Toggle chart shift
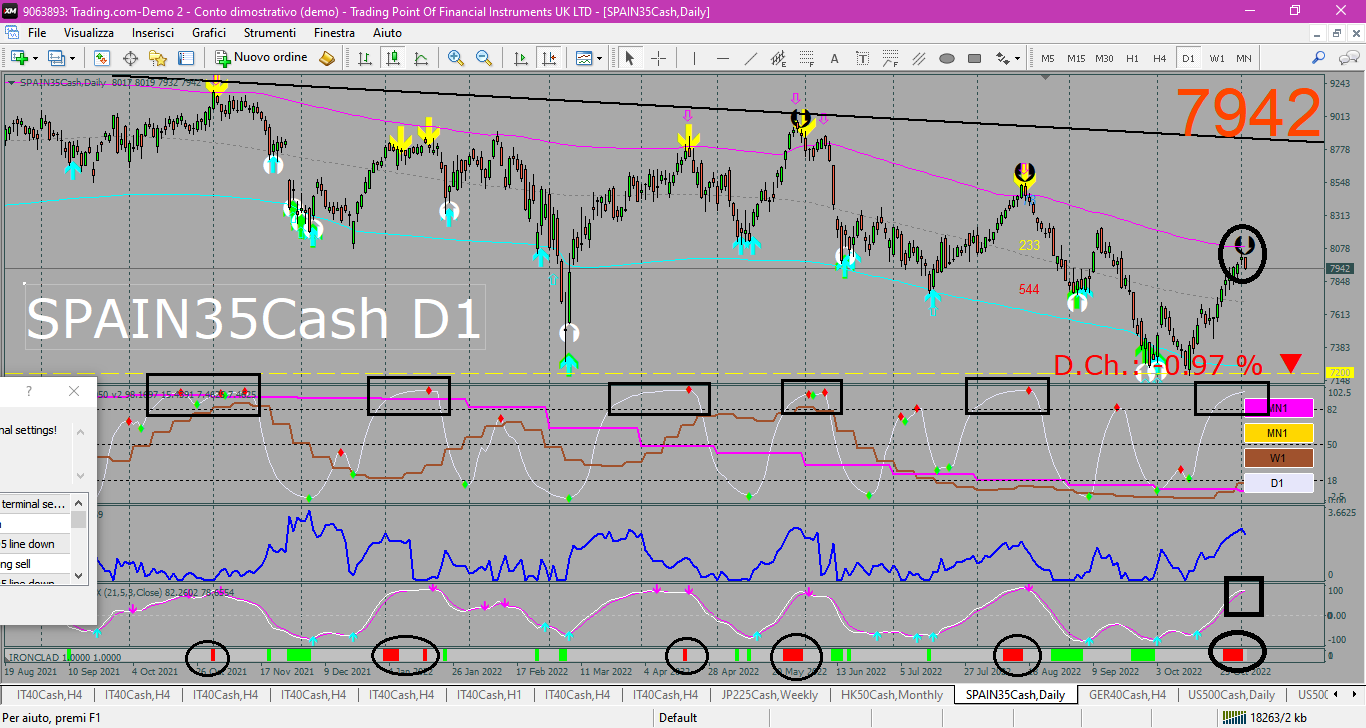Image resolution: width=1366 pixels, height=728 pixels. [x=548, y=58]
